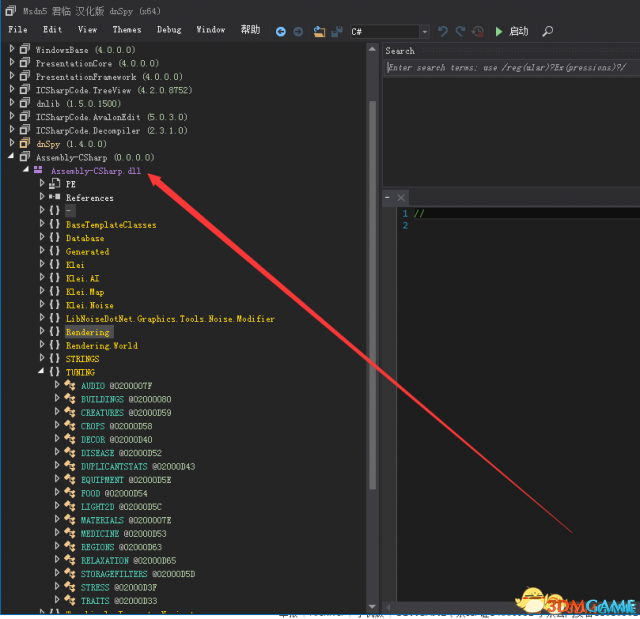This screenshot has width=640, height=619.
Task: Click the 启动 start button label
Action: click(x=518, y=31)
